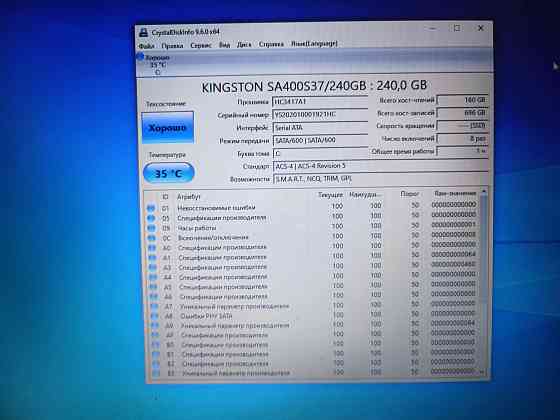Click the Серийный номер value field
Image resolution: width=560 pixels, height=420 pixels.
(x=320, y=115)
